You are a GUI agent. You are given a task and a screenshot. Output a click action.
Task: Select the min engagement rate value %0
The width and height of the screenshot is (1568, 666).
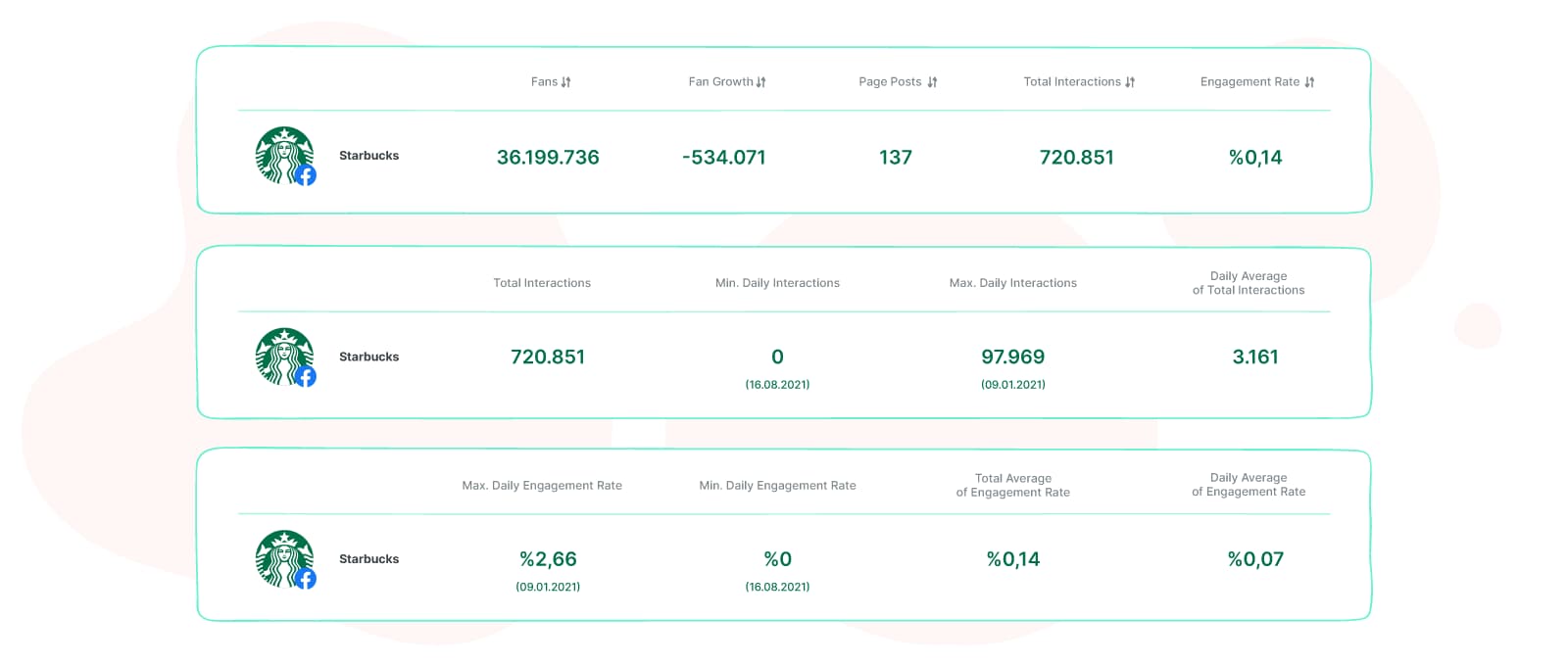(x=777, y=559)
